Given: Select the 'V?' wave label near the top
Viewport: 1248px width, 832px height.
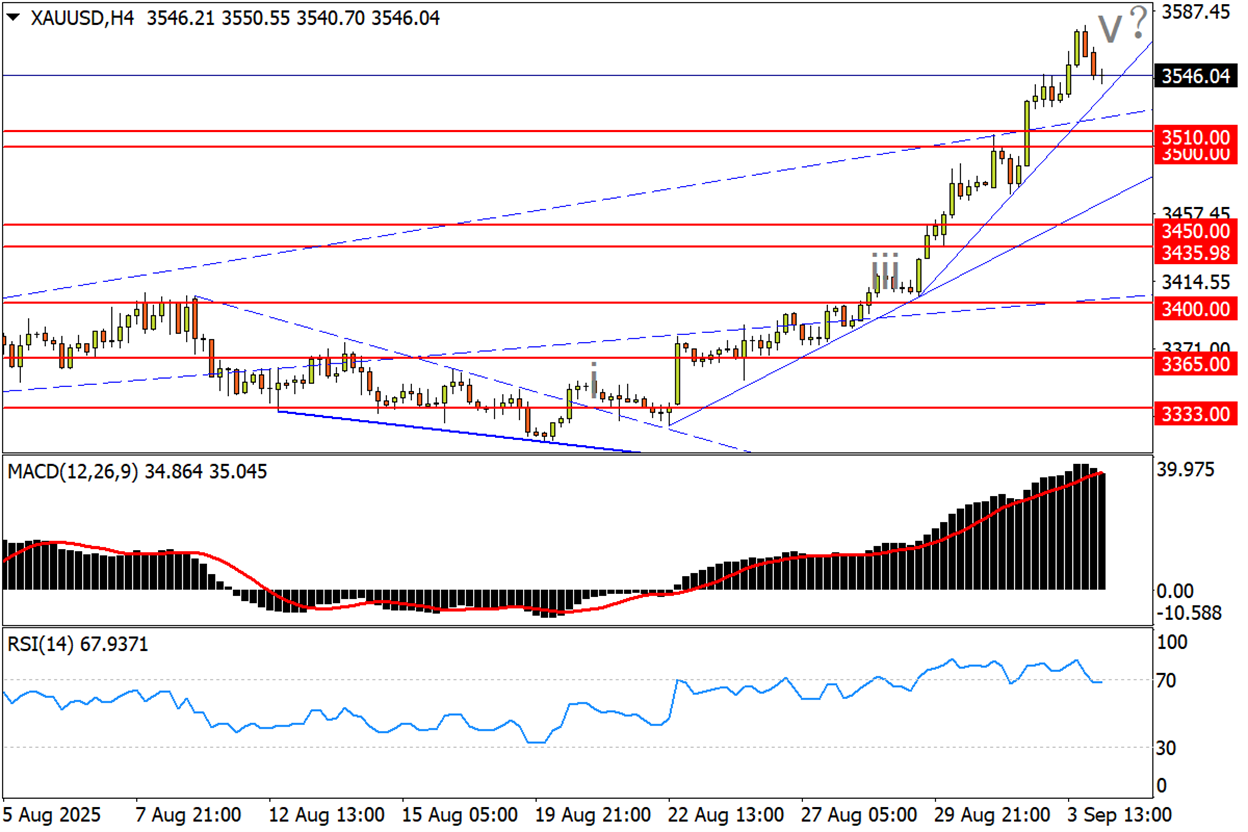Looking at the screenshot, I should 1122,24.
